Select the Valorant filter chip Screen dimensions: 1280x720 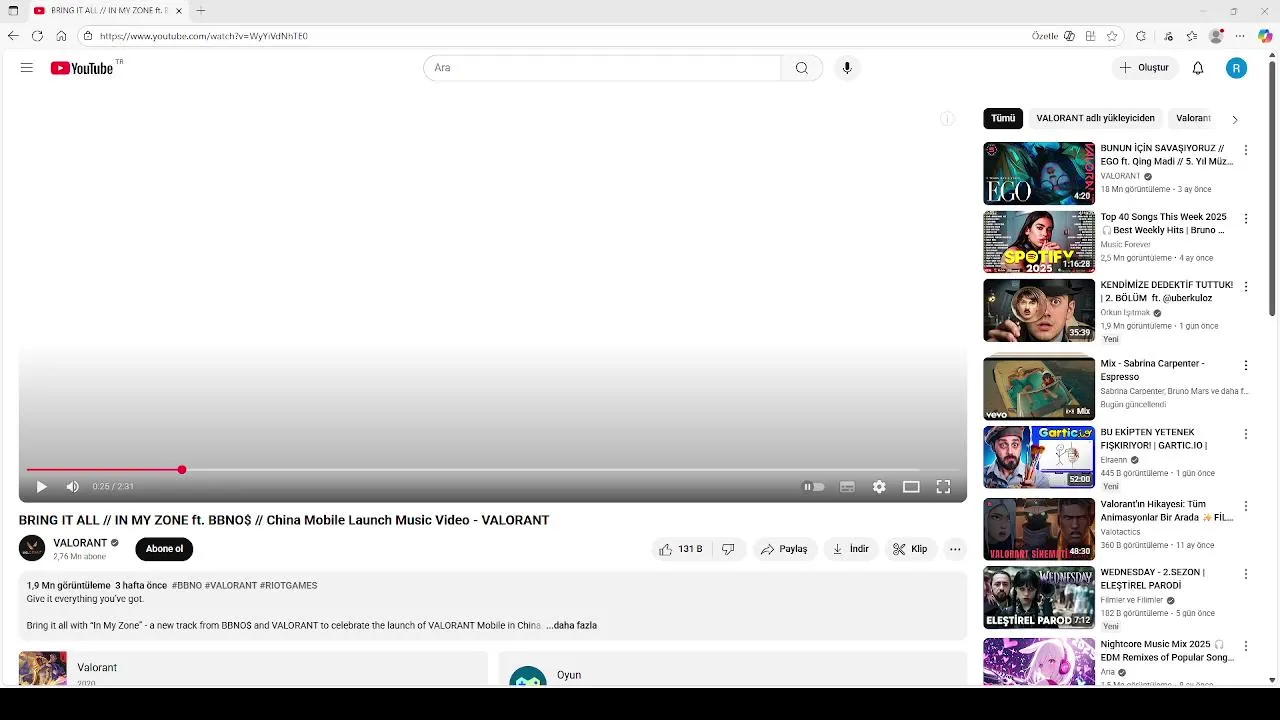(1193, 118)
